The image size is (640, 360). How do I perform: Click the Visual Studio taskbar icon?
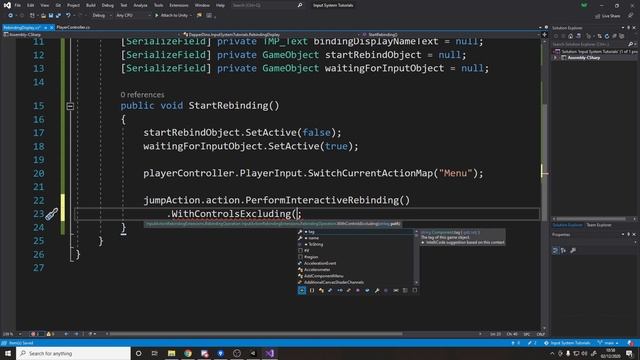tap(269, 353)
